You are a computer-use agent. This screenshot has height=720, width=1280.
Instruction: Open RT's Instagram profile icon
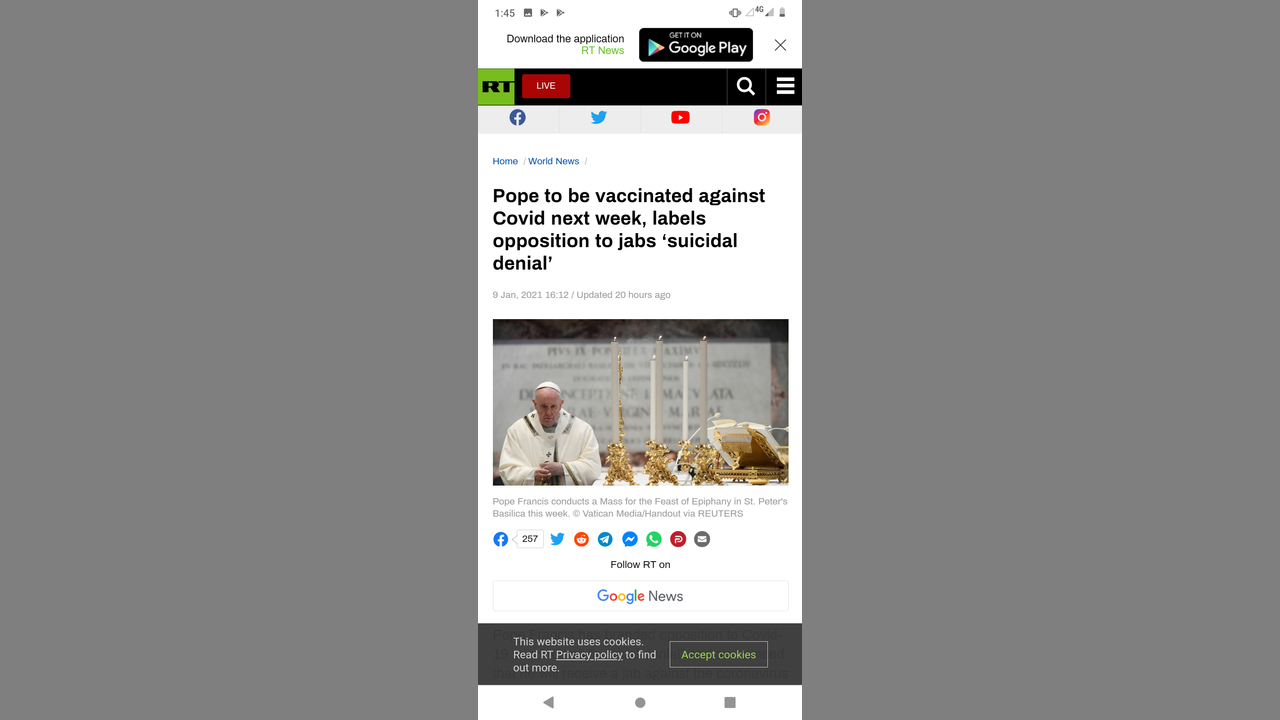coord(762,118)
